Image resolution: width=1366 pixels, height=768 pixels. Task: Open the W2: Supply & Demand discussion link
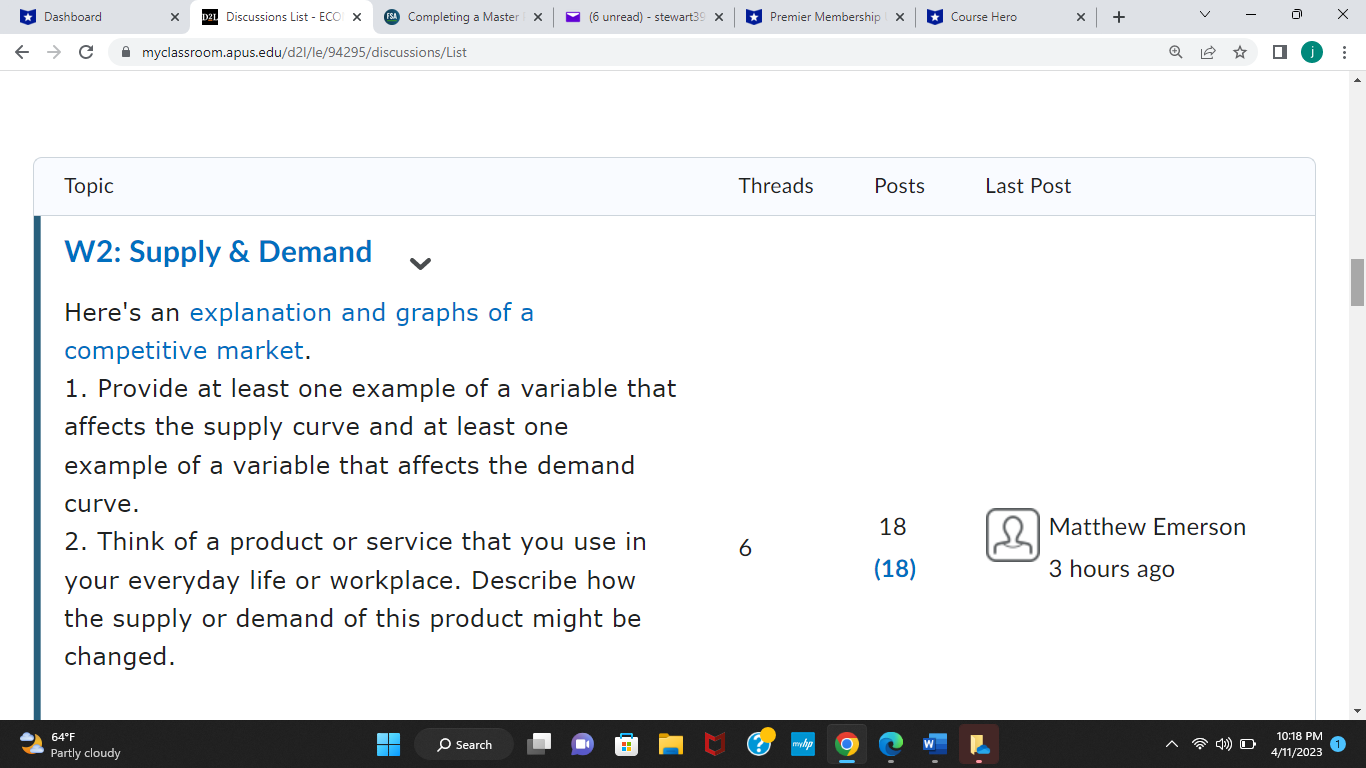point(217,252)
